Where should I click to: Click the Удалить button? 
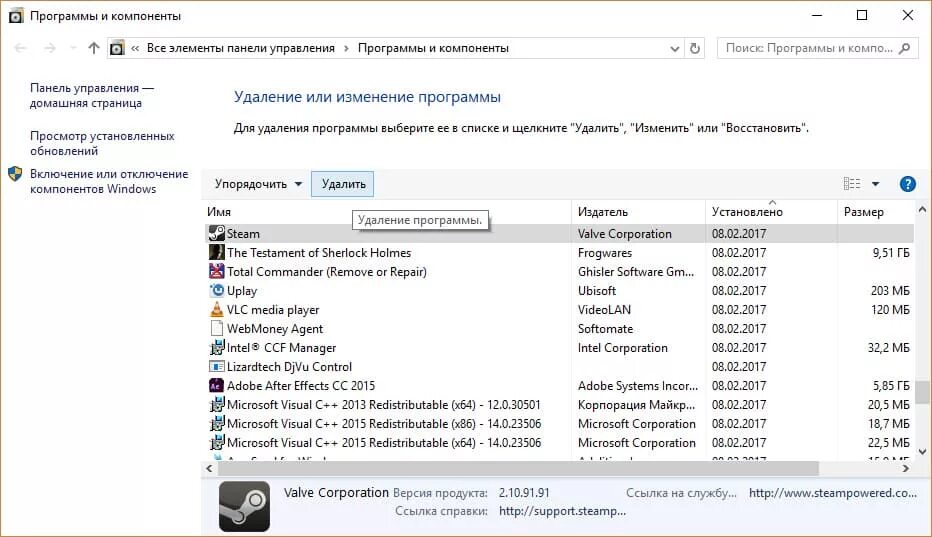coord(343,184)
